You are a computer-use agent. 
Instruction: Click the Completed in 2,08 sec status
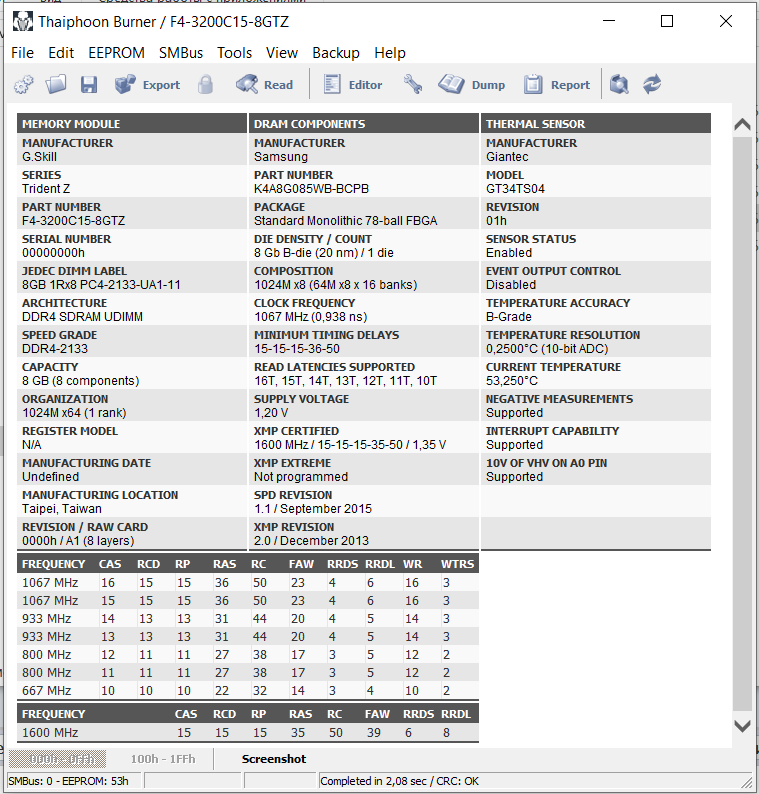pyautogui.click(x=399, y=781)
